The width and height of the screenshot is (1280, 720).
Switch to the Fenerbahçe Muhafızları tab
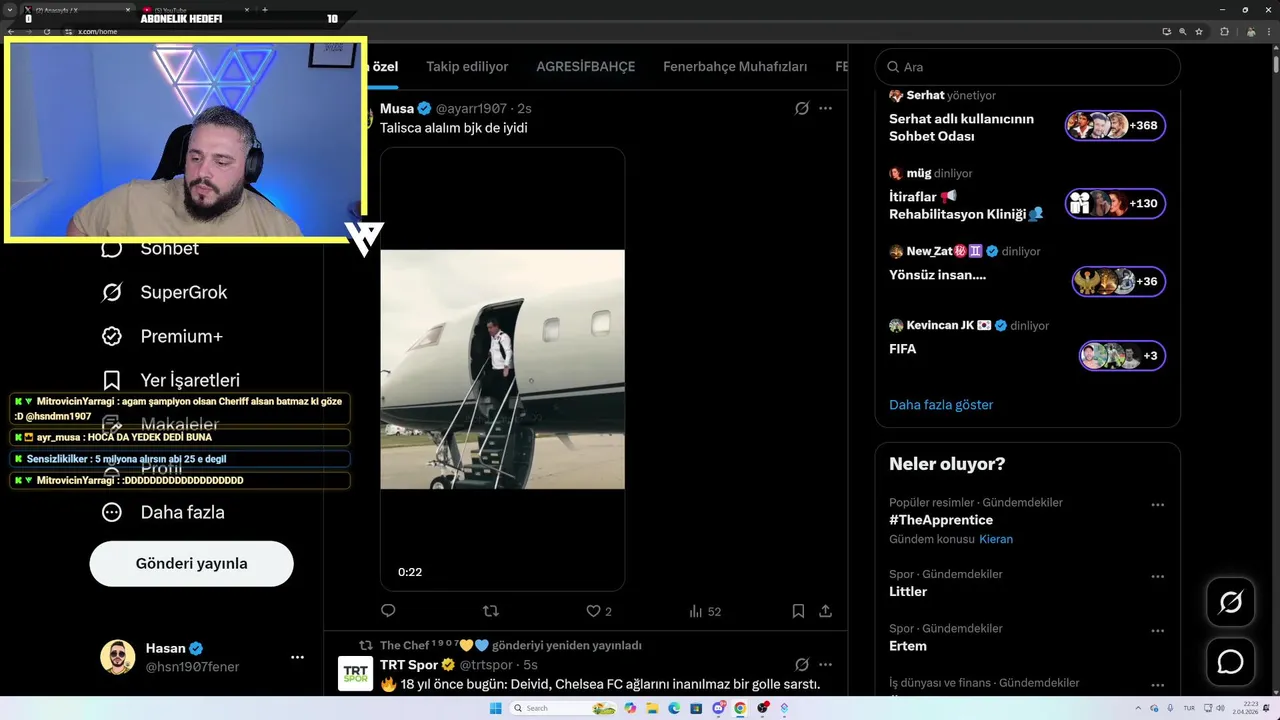(735, 67)
